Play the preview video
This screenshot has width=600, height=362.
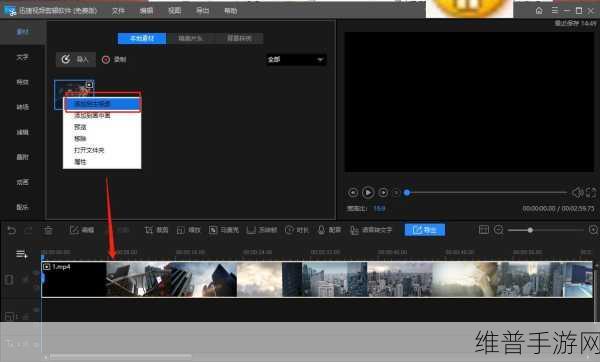[x=368, y=192]
